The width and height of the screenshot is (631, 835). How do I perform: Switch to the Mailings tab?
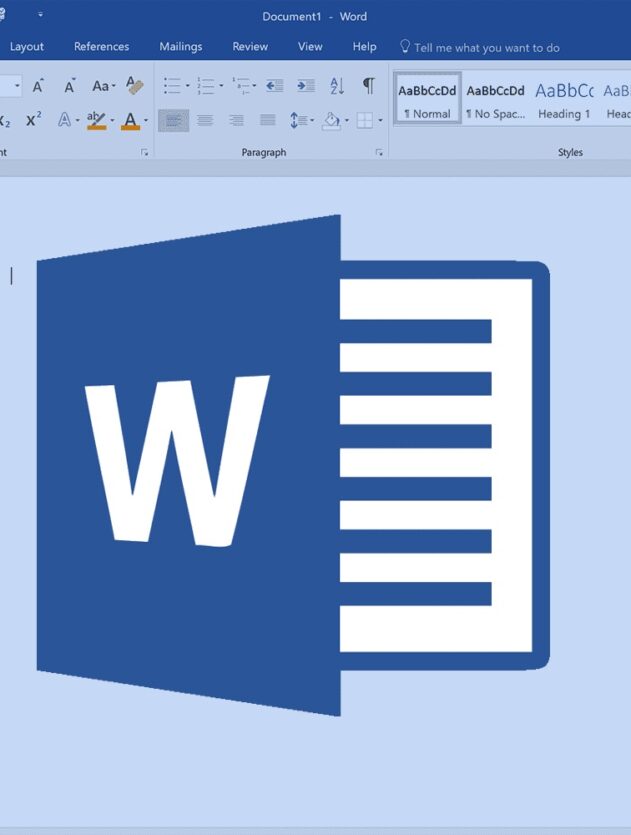(x=181, y=47)
